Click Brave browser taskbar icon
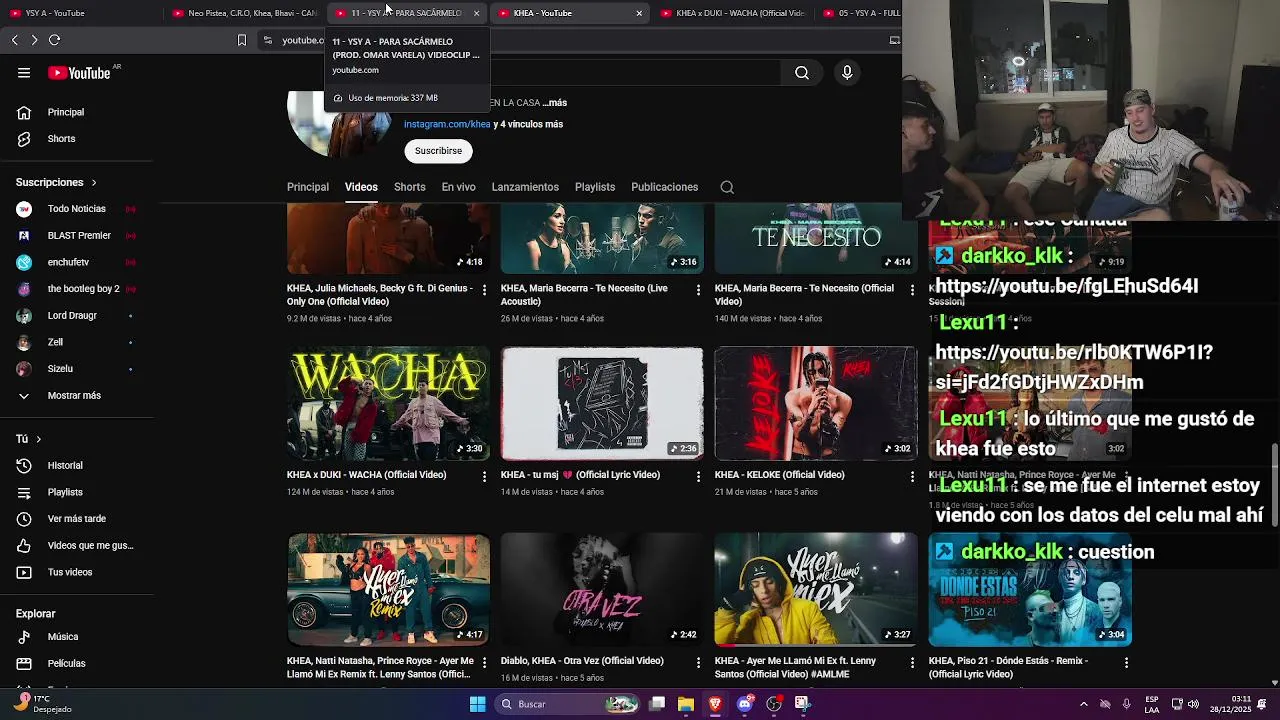The width and height of the screenshot is (1280, 720). [715, 704]
